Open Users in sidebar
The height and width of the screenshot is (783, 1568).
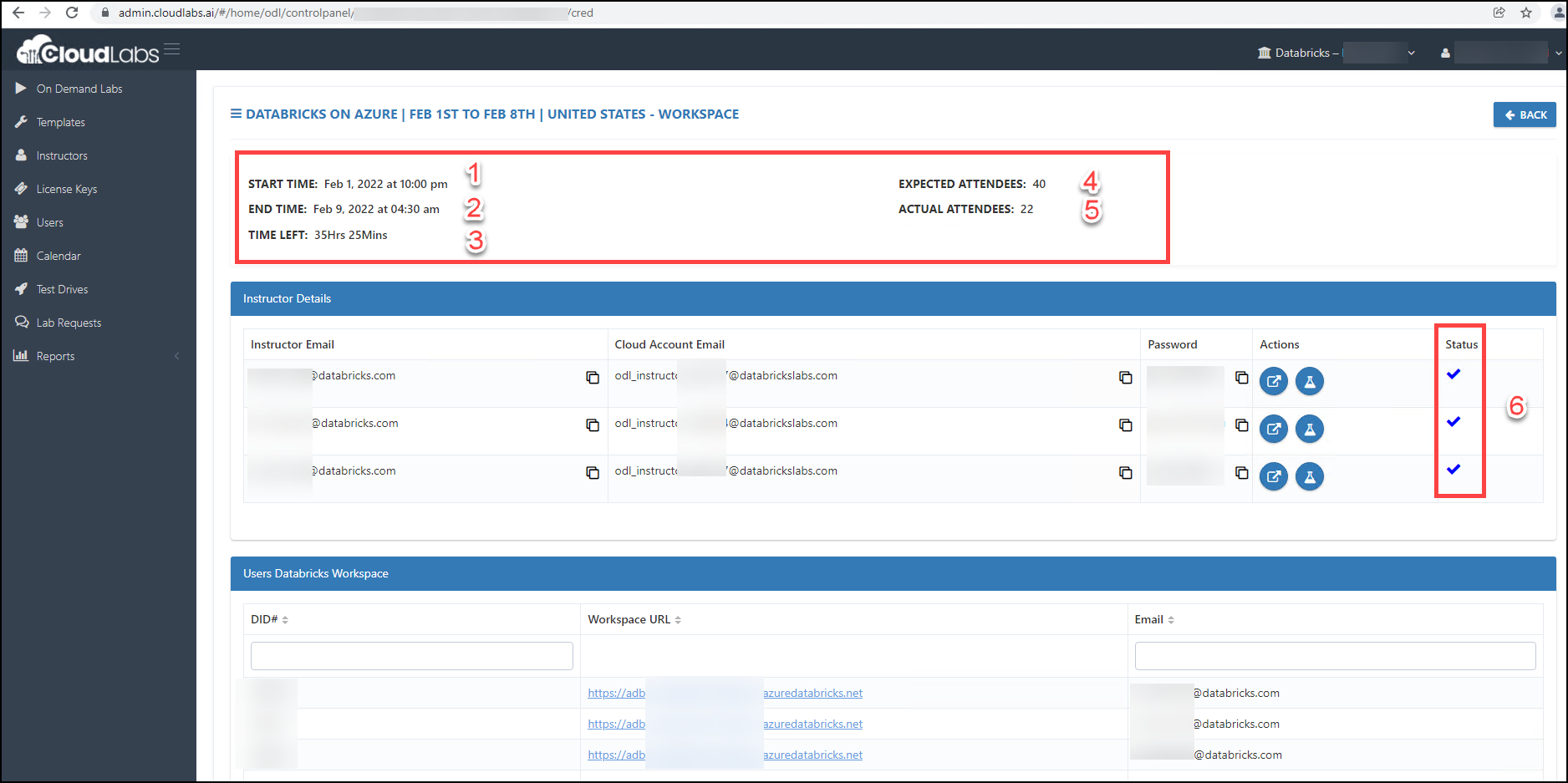(x=49, y=222)
